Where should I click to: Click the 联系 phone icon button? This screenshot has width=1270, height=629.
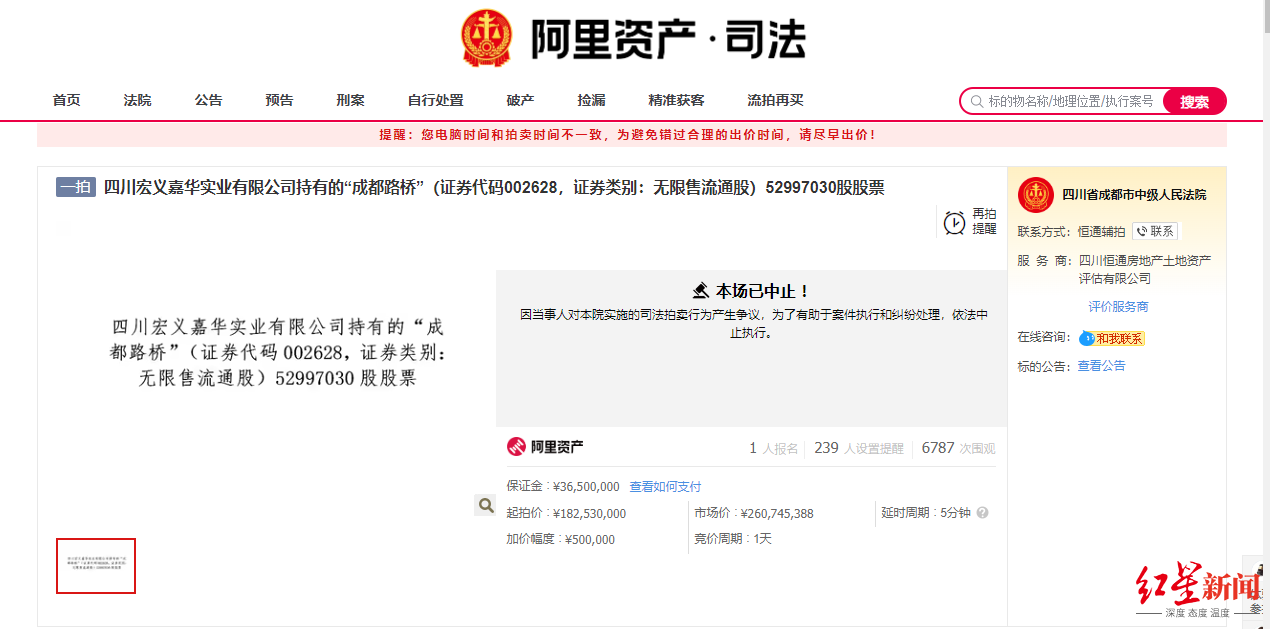click(x=1155, y=231)
